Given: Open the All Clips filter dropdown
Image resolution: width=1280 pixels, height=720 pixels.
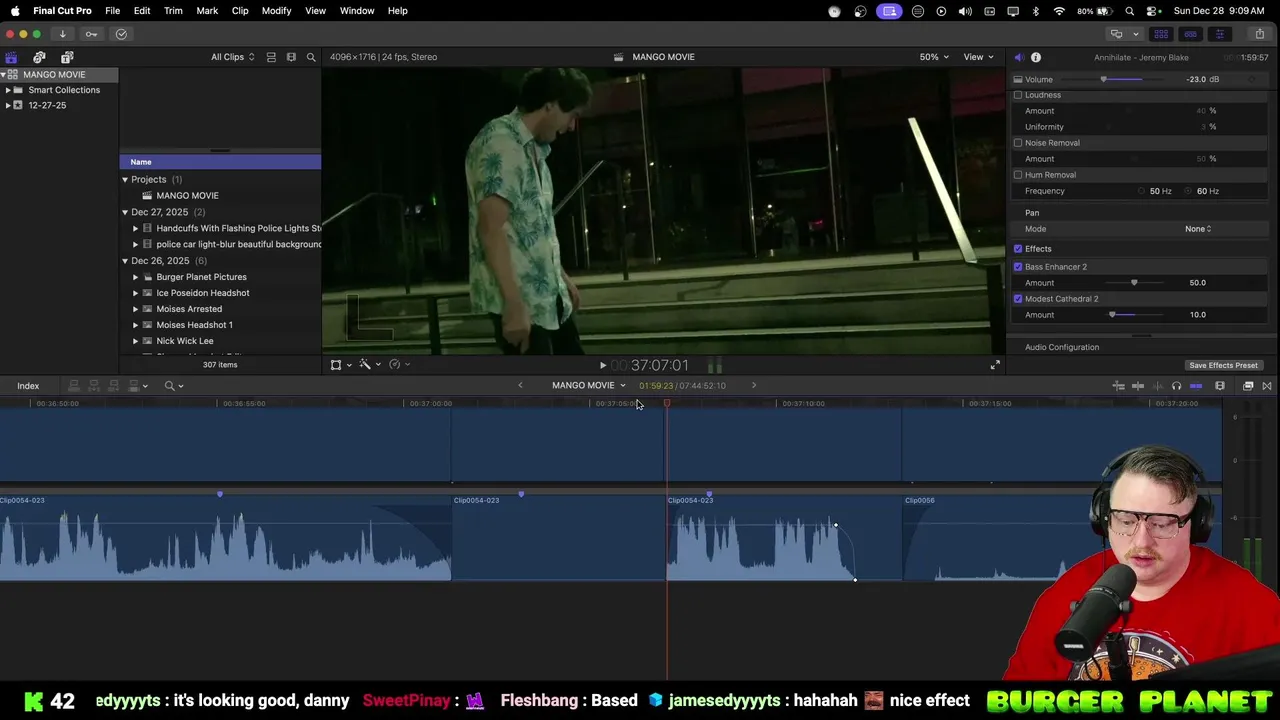Looking at the screenshot, I should pyautogui.click(x=232, y=57).
